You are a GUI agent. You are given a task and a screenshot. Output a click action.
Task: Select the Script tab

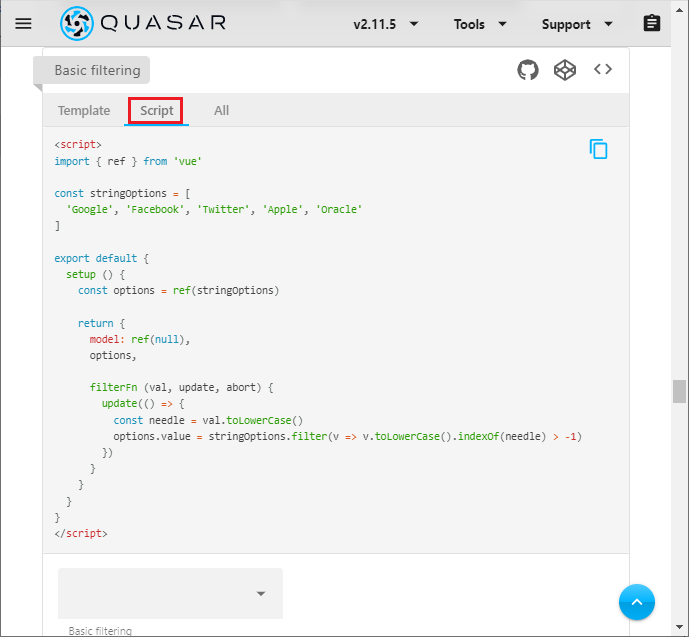(156, 111)
